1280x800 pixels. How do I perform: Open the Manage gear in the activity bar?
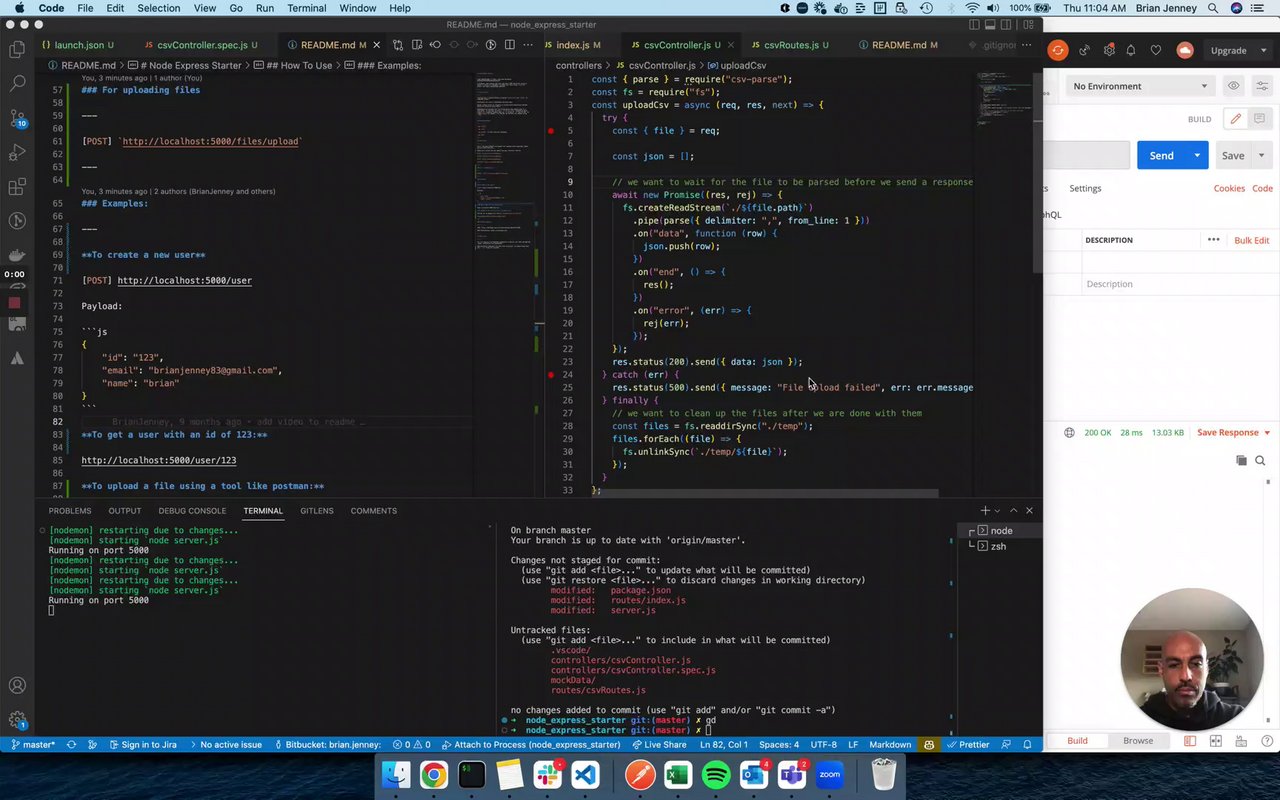[17, 720]
